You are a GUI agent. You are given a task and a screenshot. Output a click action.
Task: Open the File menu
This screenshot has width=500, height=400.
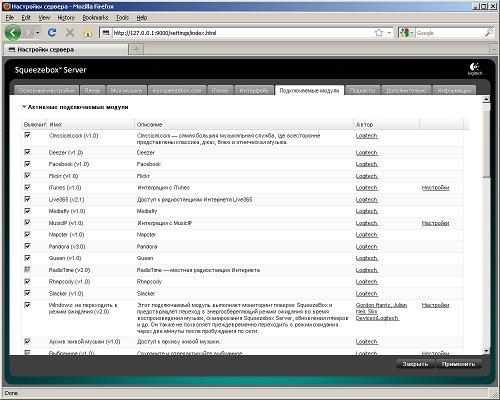coord(10,18)
